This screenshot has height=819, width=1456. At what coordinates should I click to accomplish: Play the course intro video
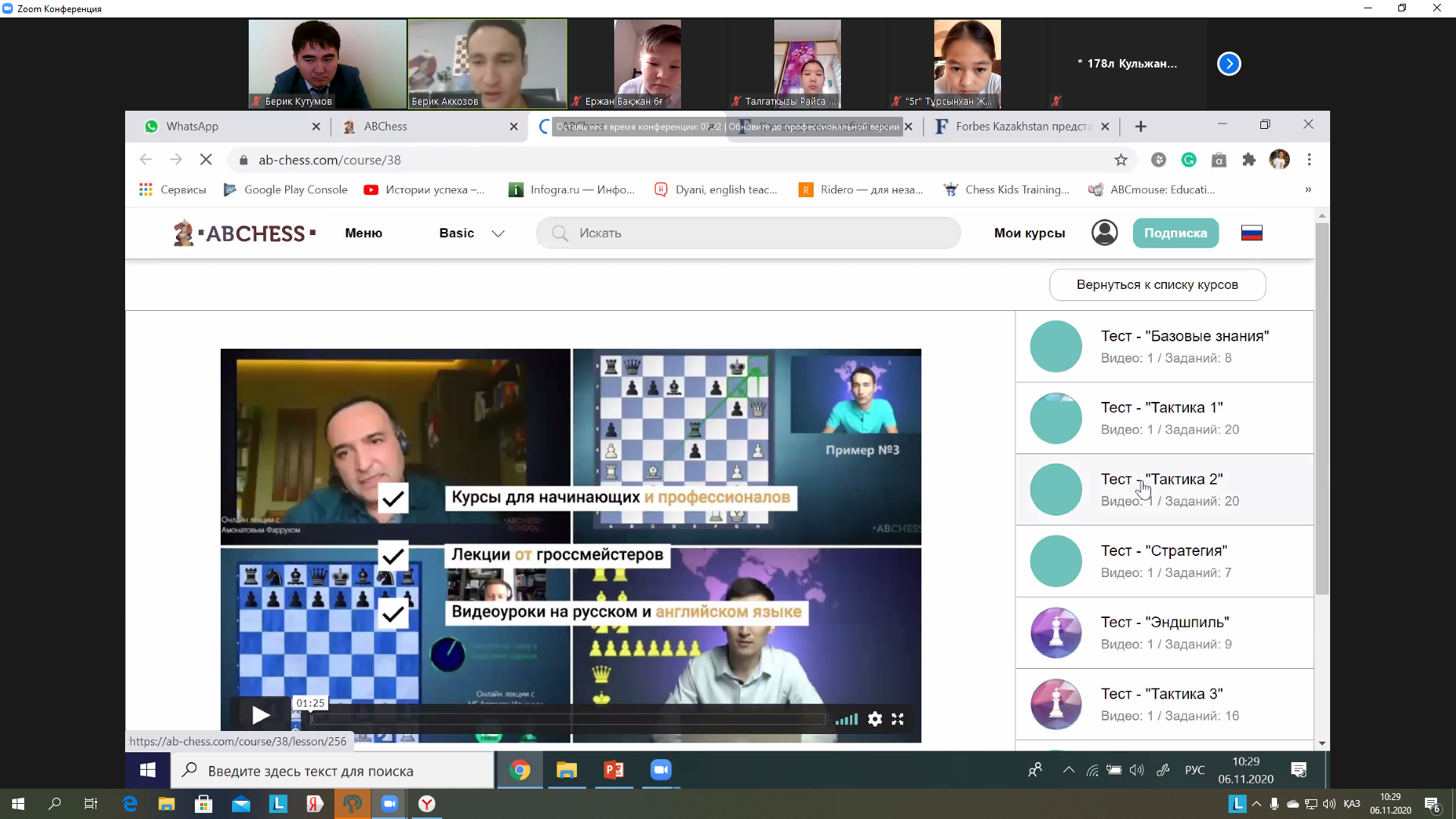click(260, 715)
